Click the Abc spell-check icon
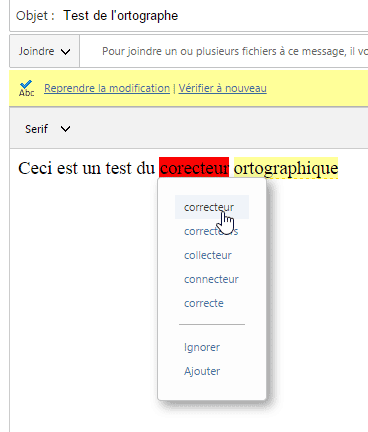Viewport: 368px width, 432px height. coord(26,88)
